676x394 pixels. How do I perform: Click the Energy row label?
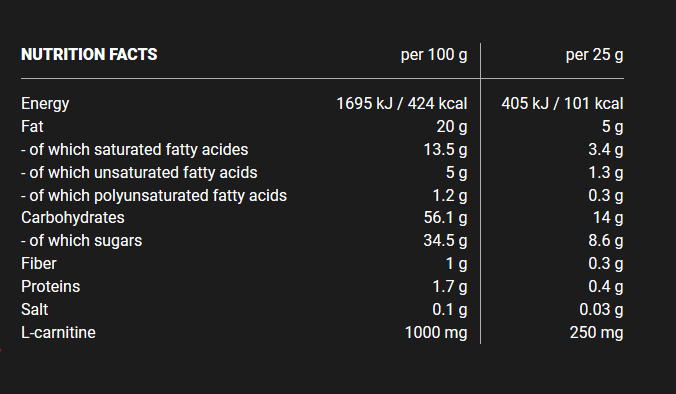(x=45, y=104)
